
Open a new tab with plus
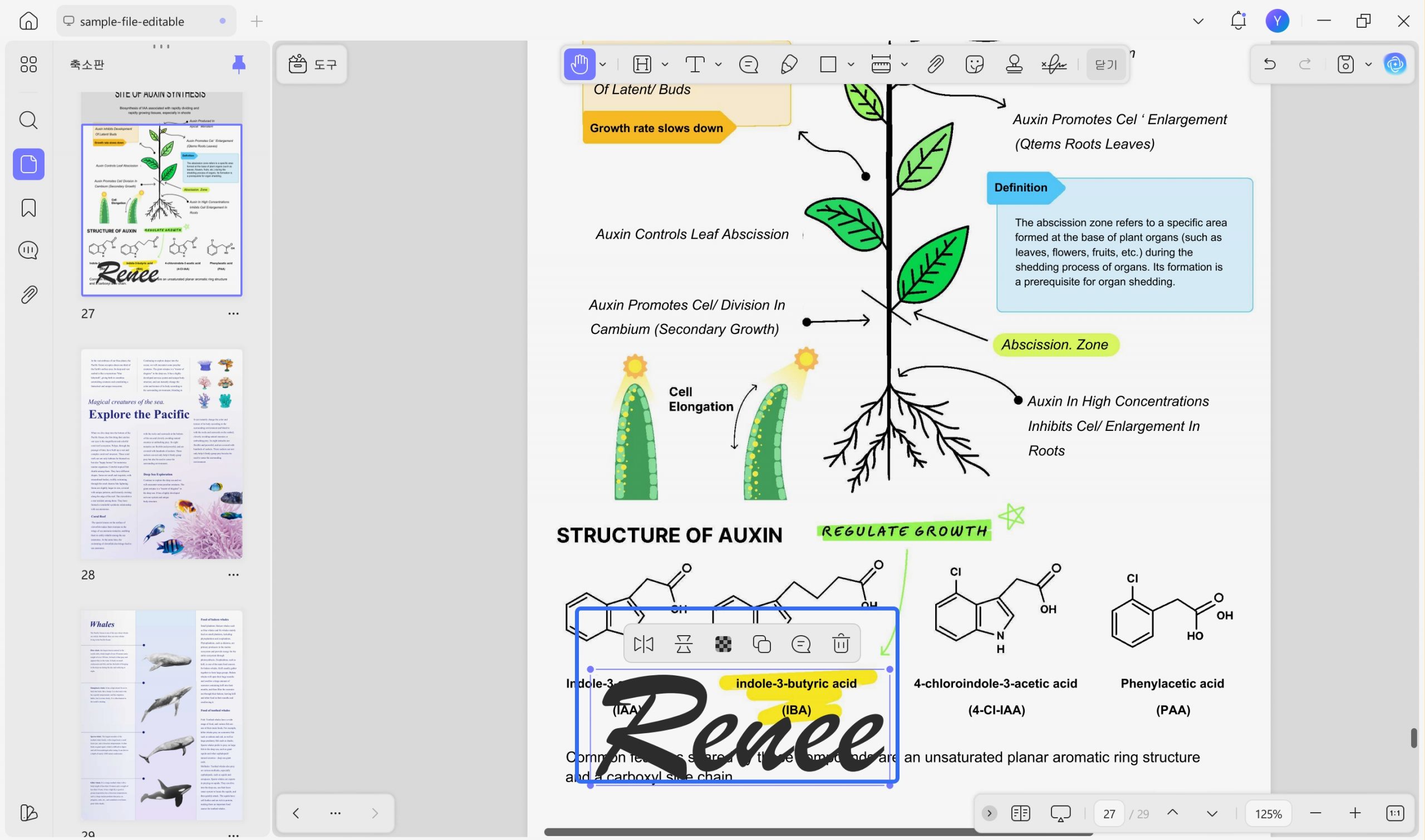[x=257, y=22]
